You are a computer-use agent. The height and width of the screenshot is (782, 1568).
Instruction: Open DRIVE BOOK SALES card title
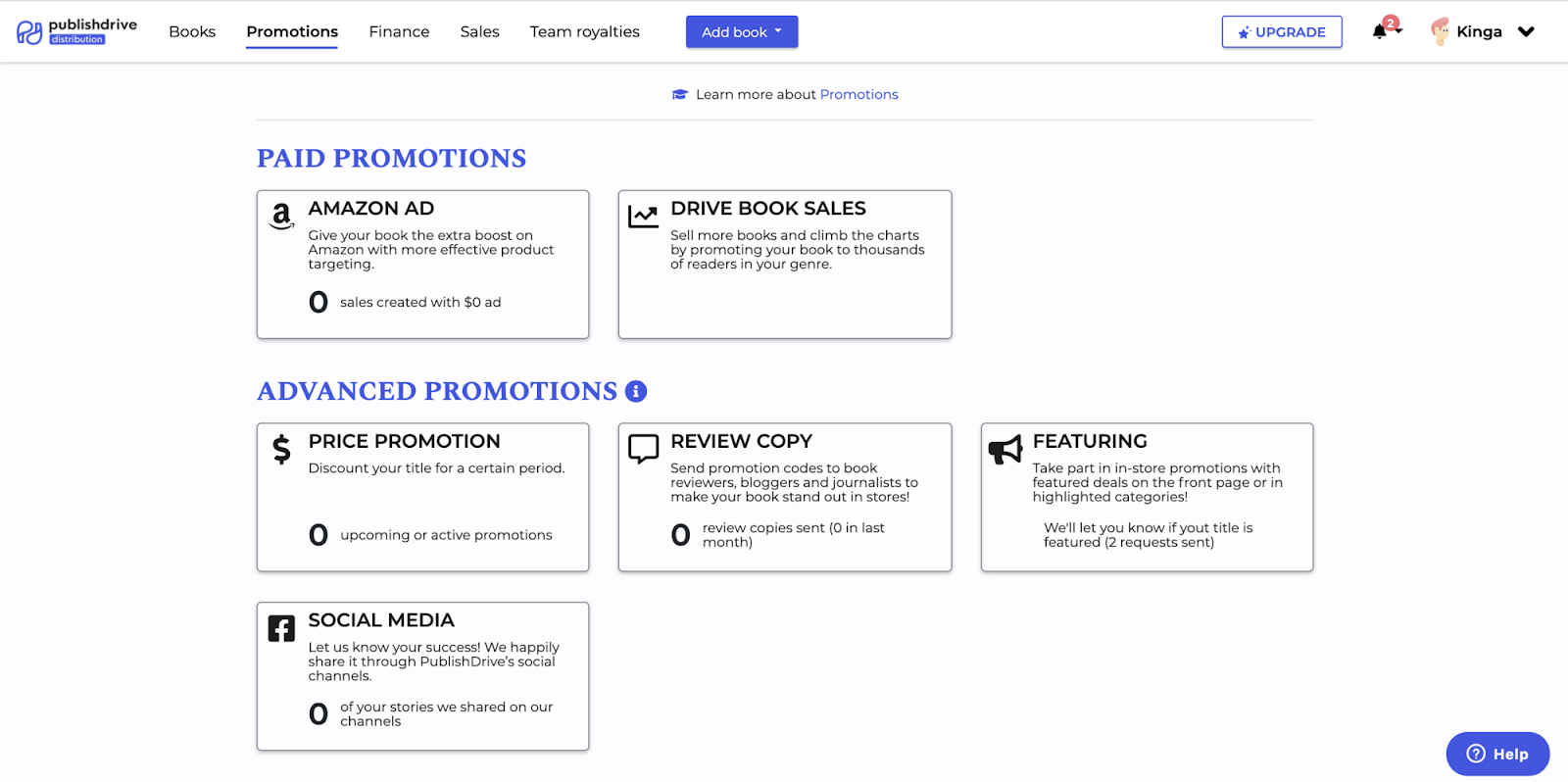(768, 209)
